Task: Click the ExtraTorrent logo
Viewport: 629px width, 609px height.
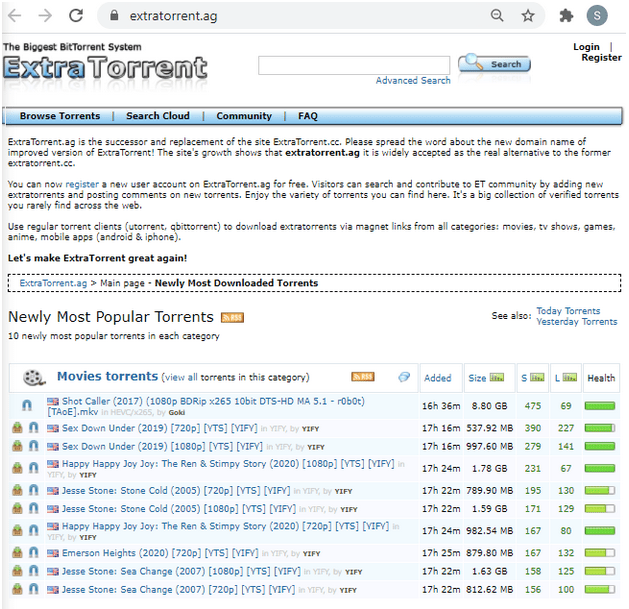Action: point(105,67)
